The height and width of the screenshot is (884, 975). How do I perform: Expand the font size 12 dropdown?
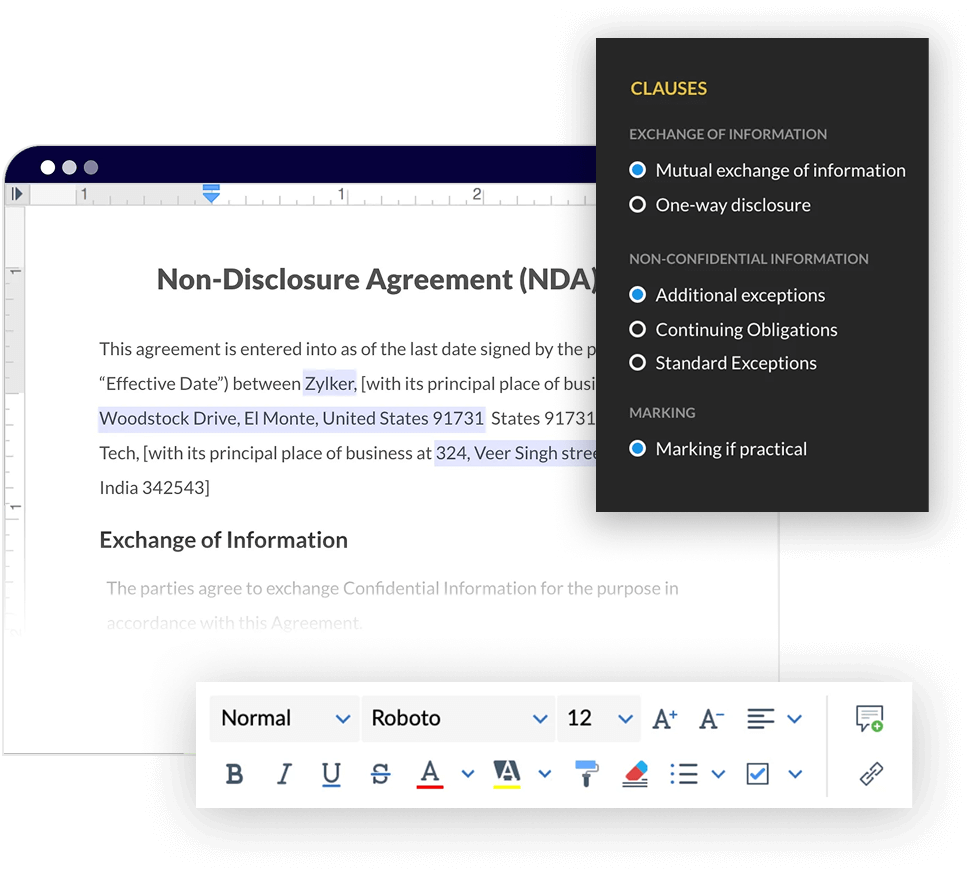(x=598, y=718)
